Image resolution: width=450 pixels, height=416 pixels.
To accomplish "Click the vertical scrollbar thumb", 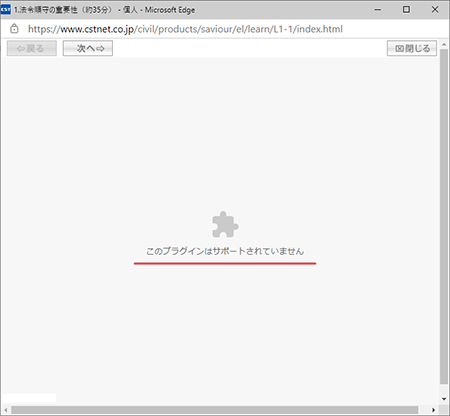I will pyautogui.click(x=444, y=217).
